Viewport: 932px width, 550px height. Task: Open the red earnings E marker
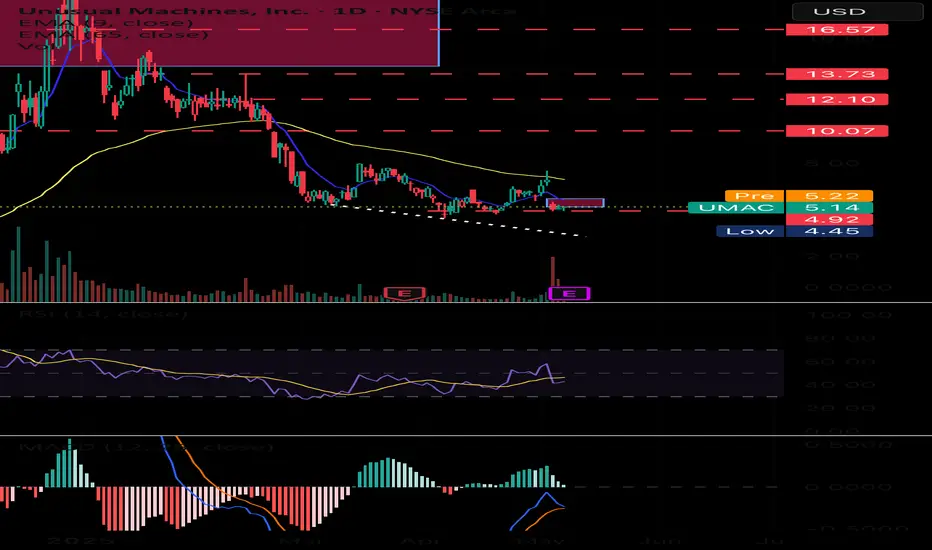coord(404,293)
